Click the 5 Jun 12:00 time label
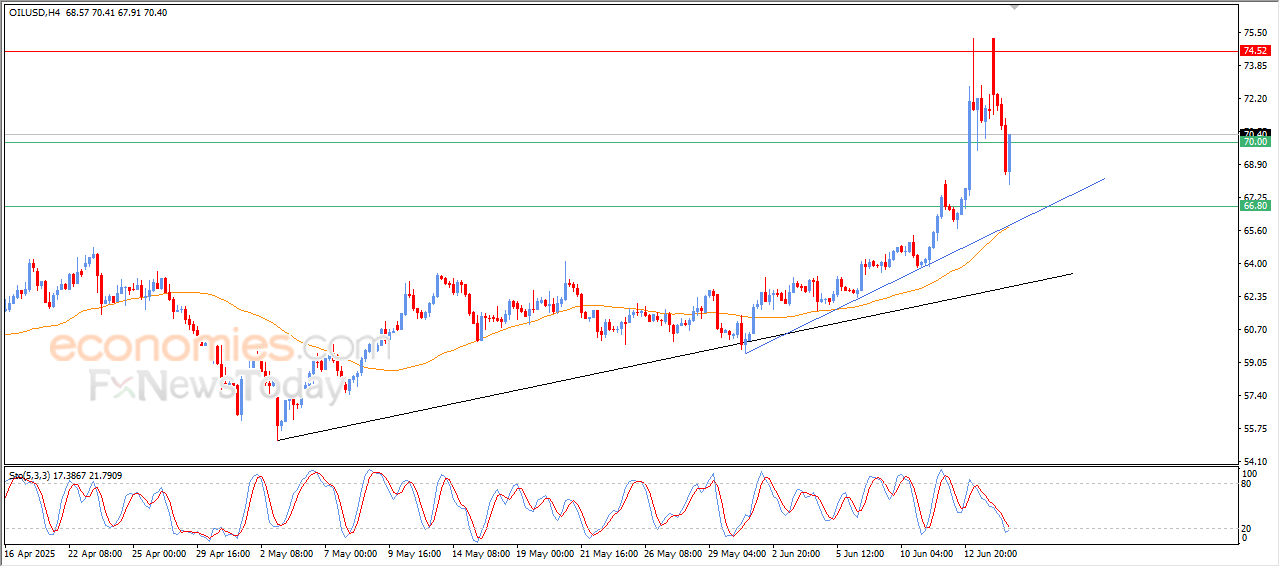The height and width of the screenshot is (567, 1280). point(860,552)
